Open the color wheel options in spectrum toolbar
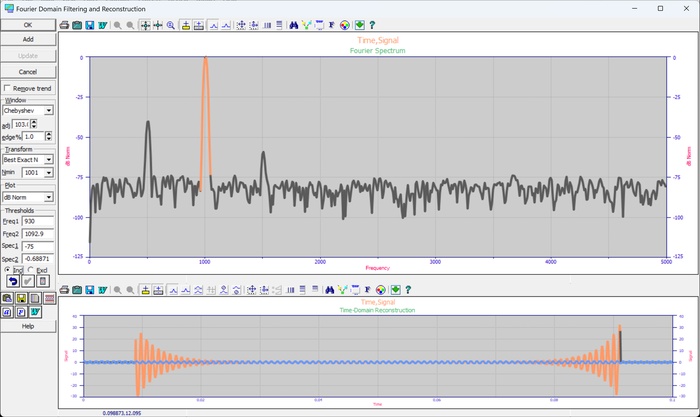This screenshot has height=417, width=700. (345, 25)
